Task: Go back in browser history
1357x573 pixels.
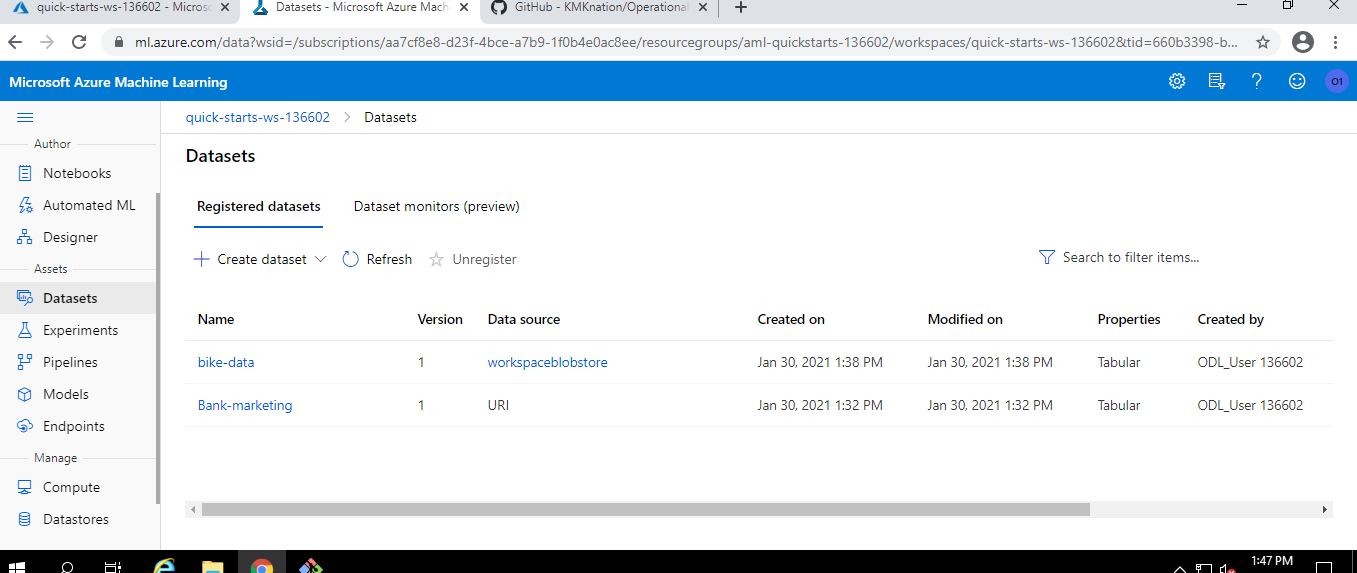Action: pos(16,43)
